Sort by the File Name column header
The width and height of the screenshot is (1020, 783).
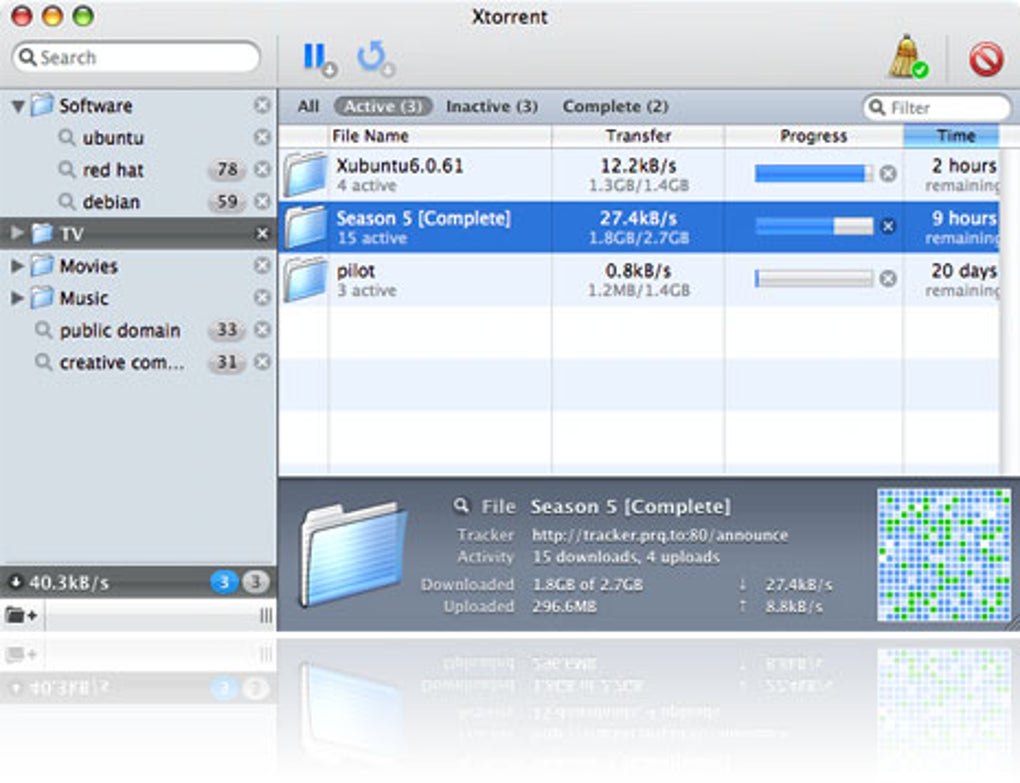click(440, 136)
